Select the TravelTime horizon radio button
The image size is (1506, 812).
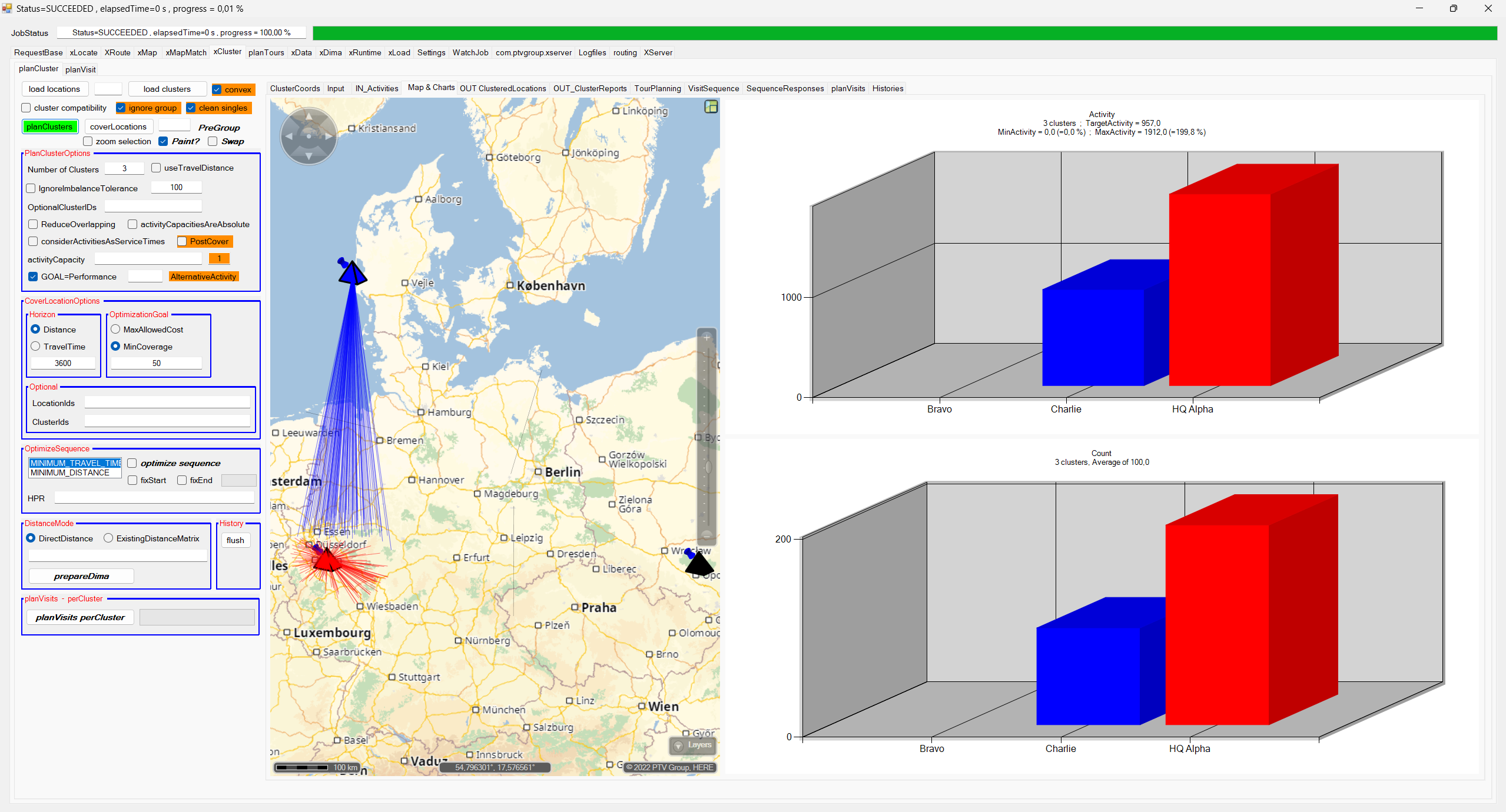[x=35, y=347]
